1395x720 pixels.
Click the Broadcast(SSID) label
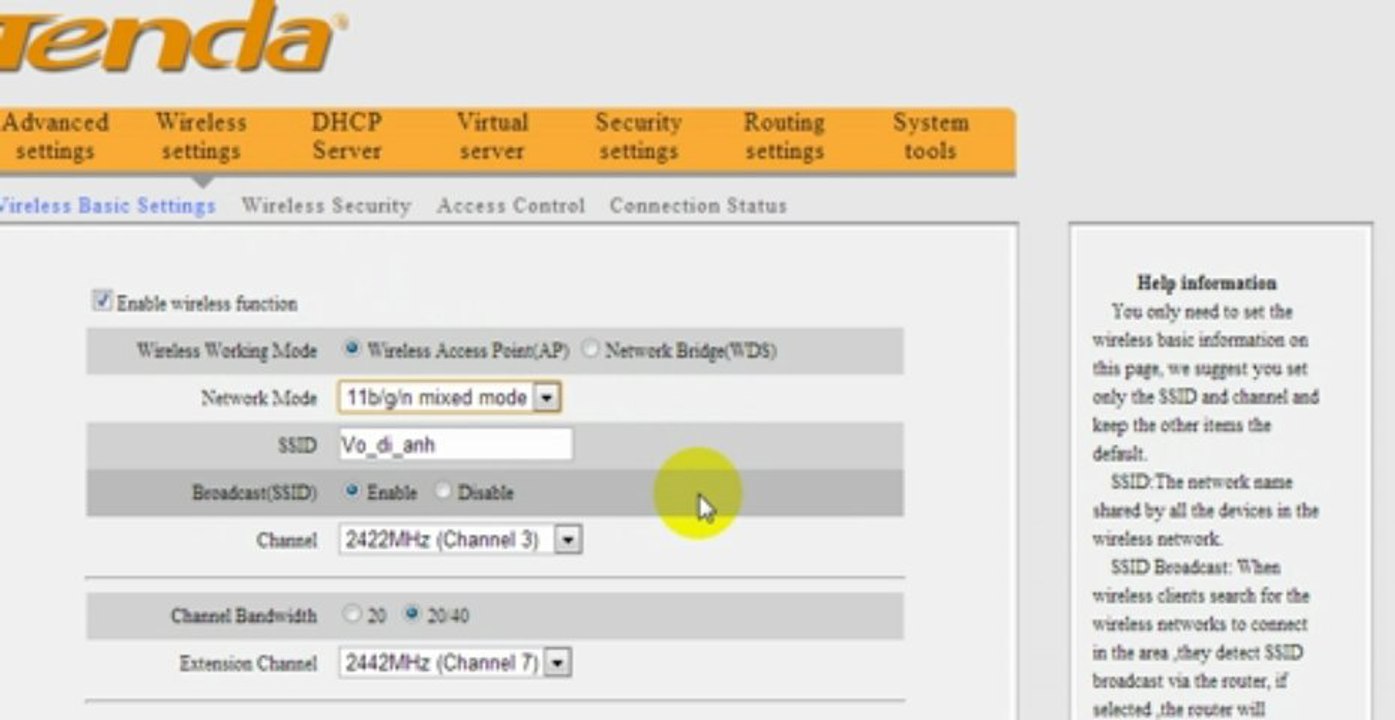click(x=254, y=493)
